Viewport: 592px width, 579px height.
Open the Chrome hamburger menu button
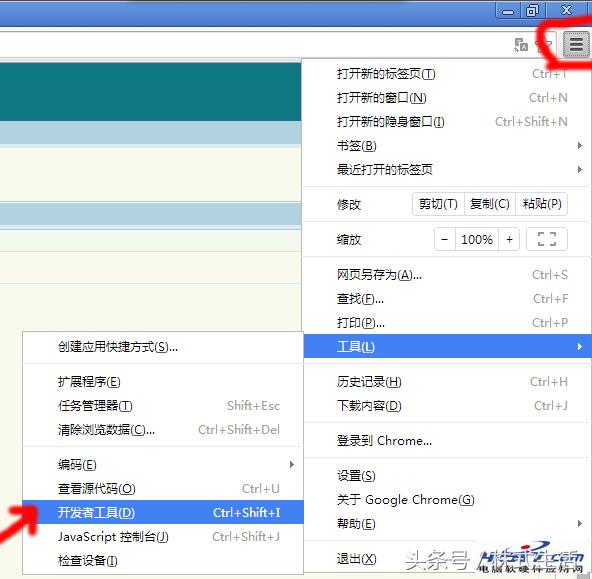pos(576,45)
